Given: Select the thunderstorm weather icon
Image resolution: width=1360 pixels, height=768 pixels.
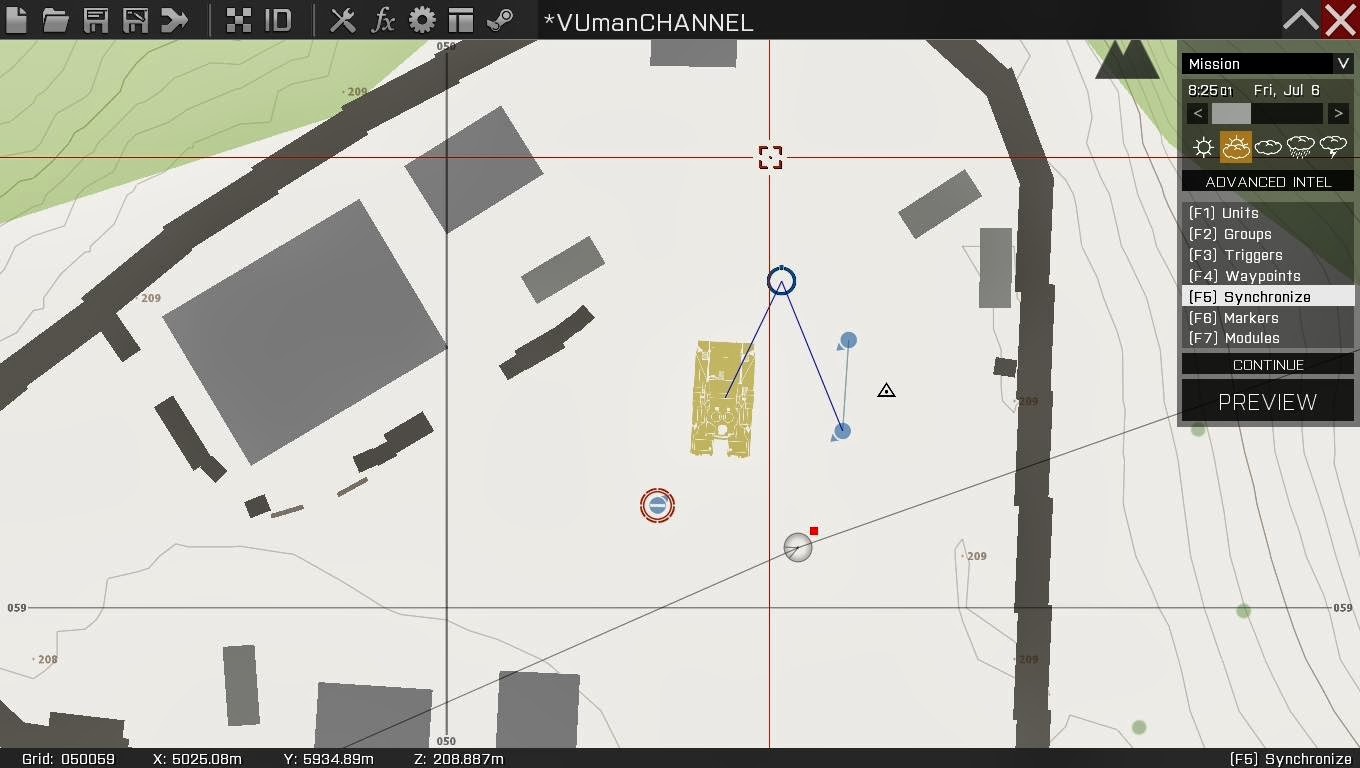Looking at the screenshot, I should coord(1333,148).
